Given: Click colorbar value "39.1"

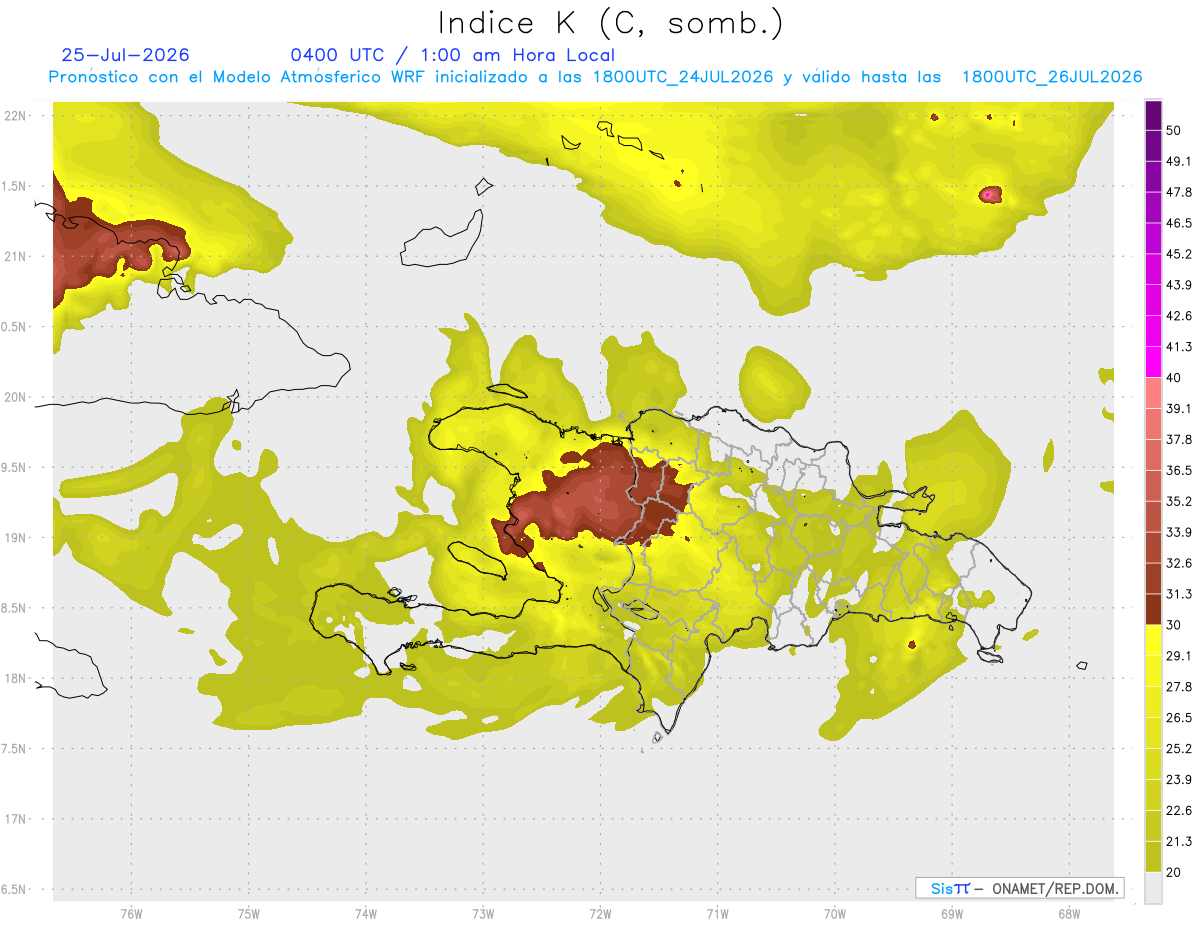Looking at the screenshot, I should pos(1179,408).
